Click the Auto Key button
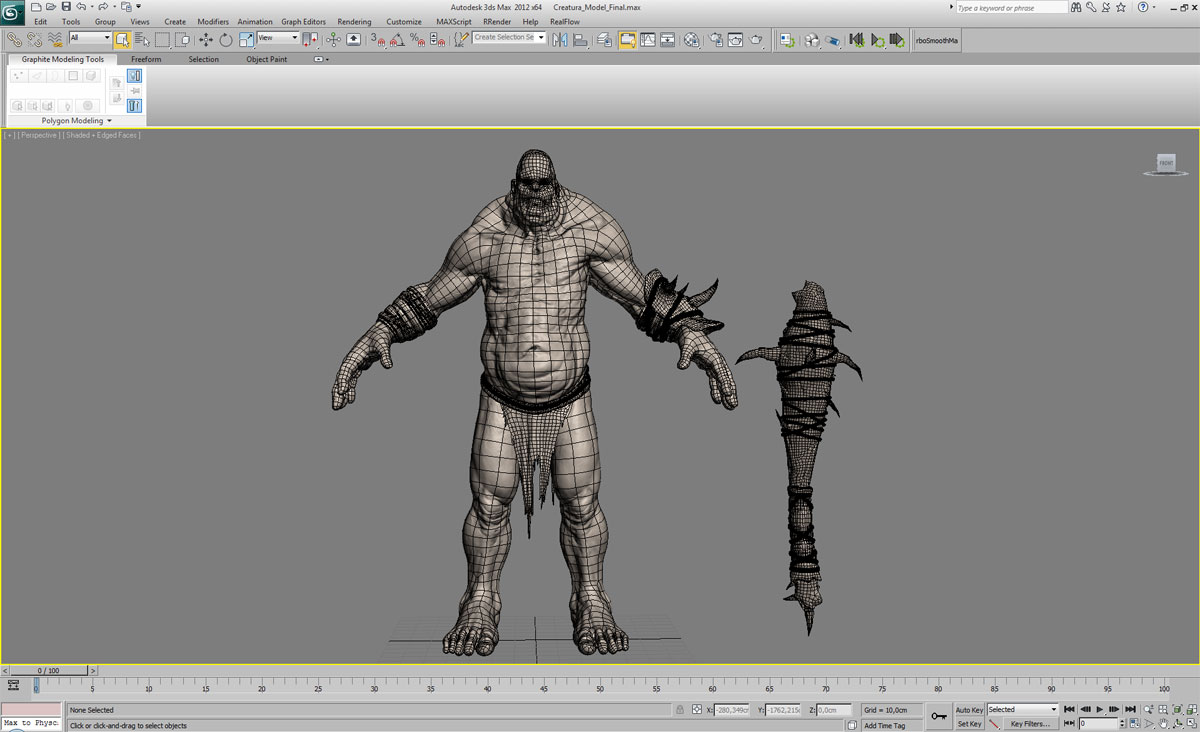1200x732 pixels. 969,710
